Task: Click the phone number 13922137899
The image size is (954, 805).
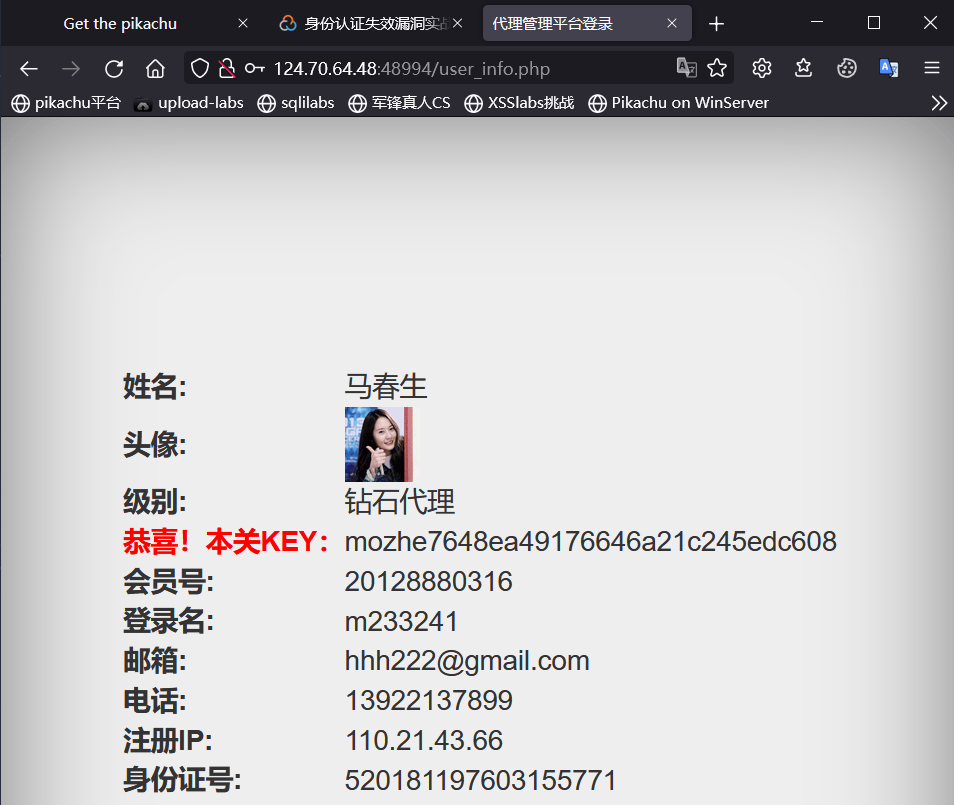Action: tap(428, 700)
